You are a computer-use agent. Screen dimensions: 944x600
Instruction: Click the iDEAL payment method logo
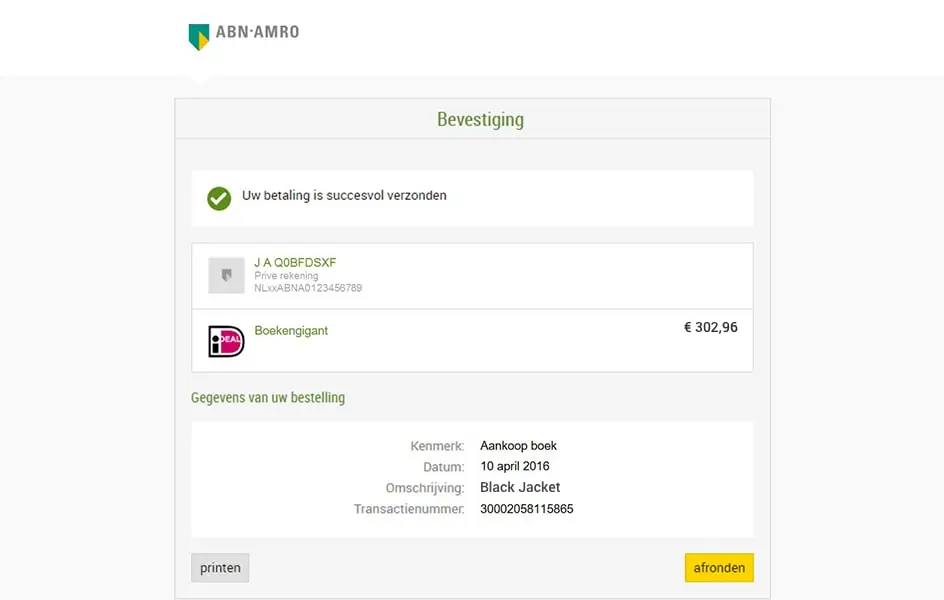tap(227, 338)
